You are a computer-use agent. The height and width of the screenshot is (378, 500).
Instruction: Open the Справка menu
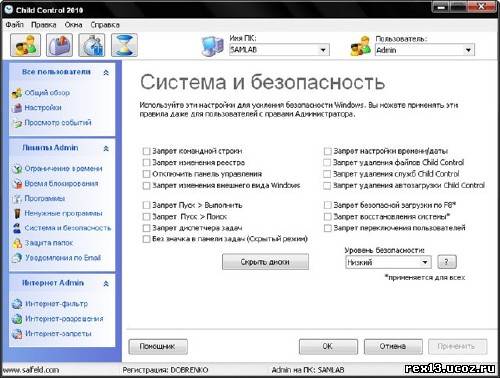pos(105,25)
